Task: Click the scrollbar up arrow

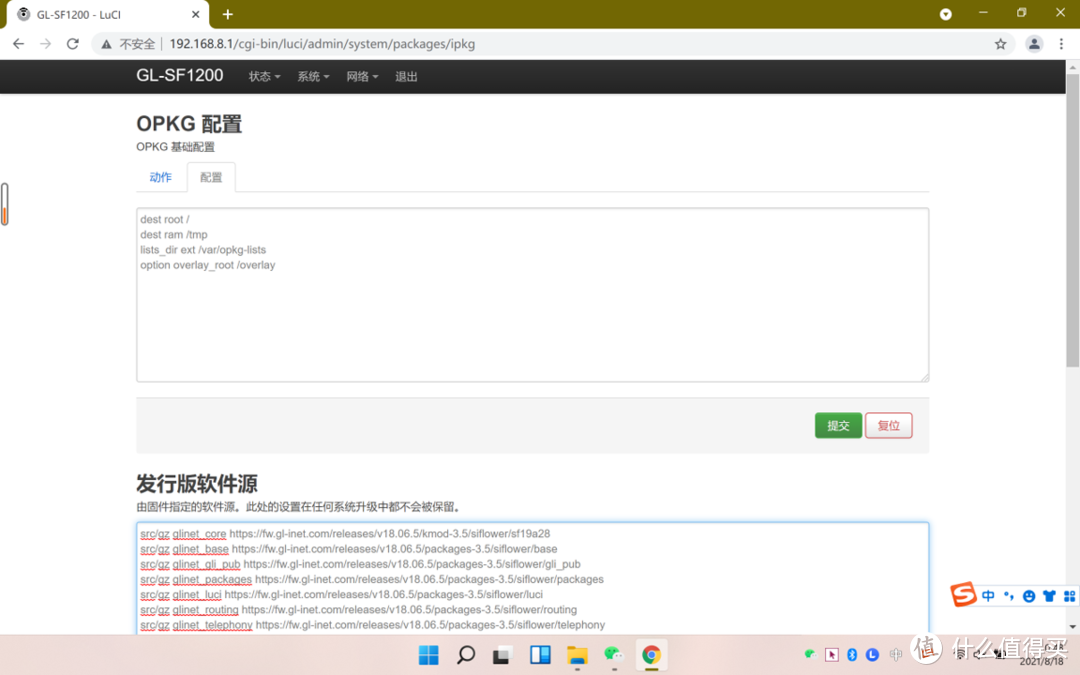Action: 1072,67
